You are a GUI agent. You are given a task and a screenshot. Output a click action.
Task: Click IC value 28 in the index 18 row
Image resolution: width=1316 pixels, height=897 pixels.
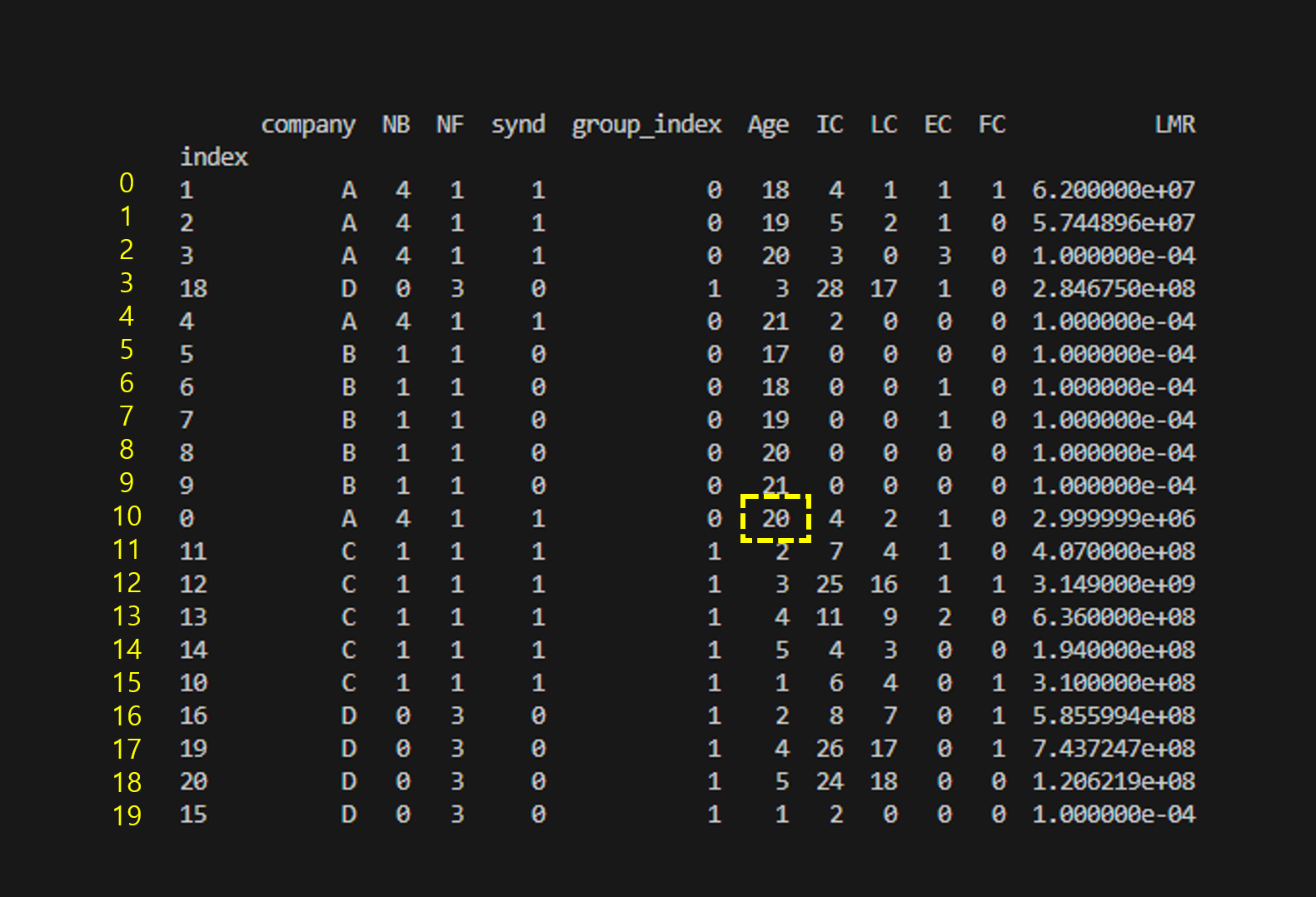830,288
